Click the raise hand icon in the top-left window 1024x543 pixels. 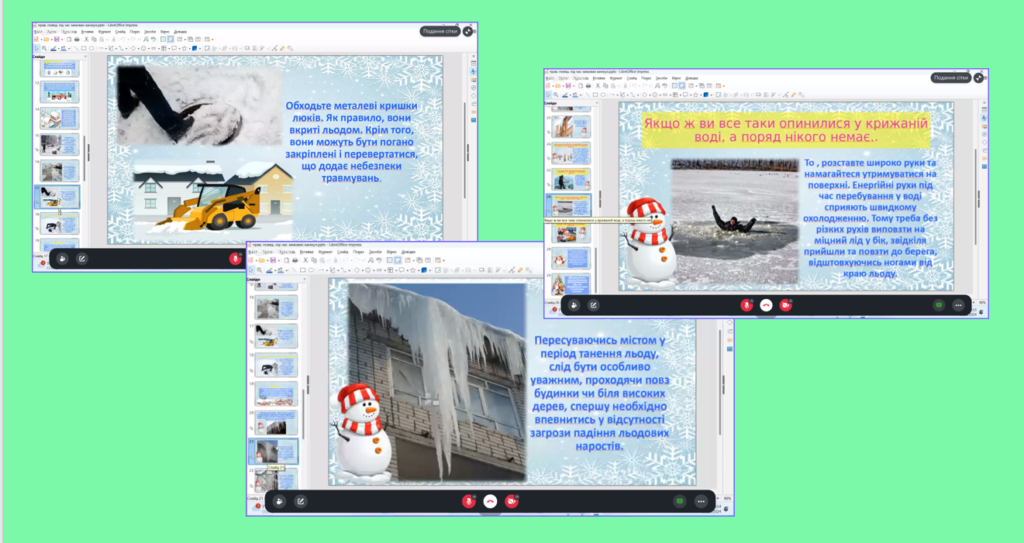[x=62, y=258]
